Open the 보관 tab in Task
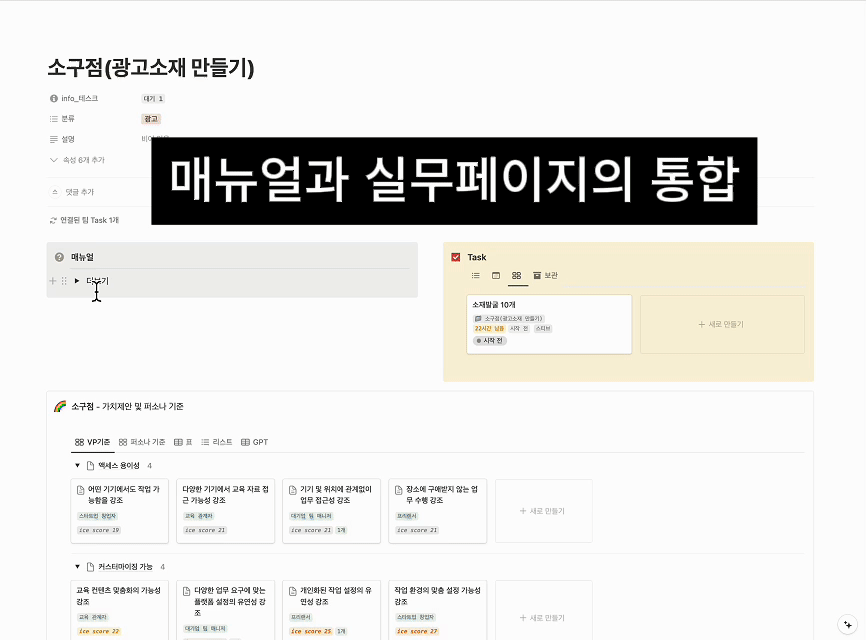 click(x=545, y=275)
